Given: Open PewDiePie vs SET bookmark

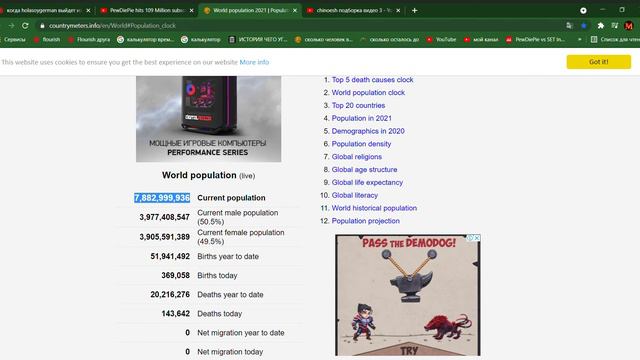Looking at the screenshot, I should [x=535, y=40].
